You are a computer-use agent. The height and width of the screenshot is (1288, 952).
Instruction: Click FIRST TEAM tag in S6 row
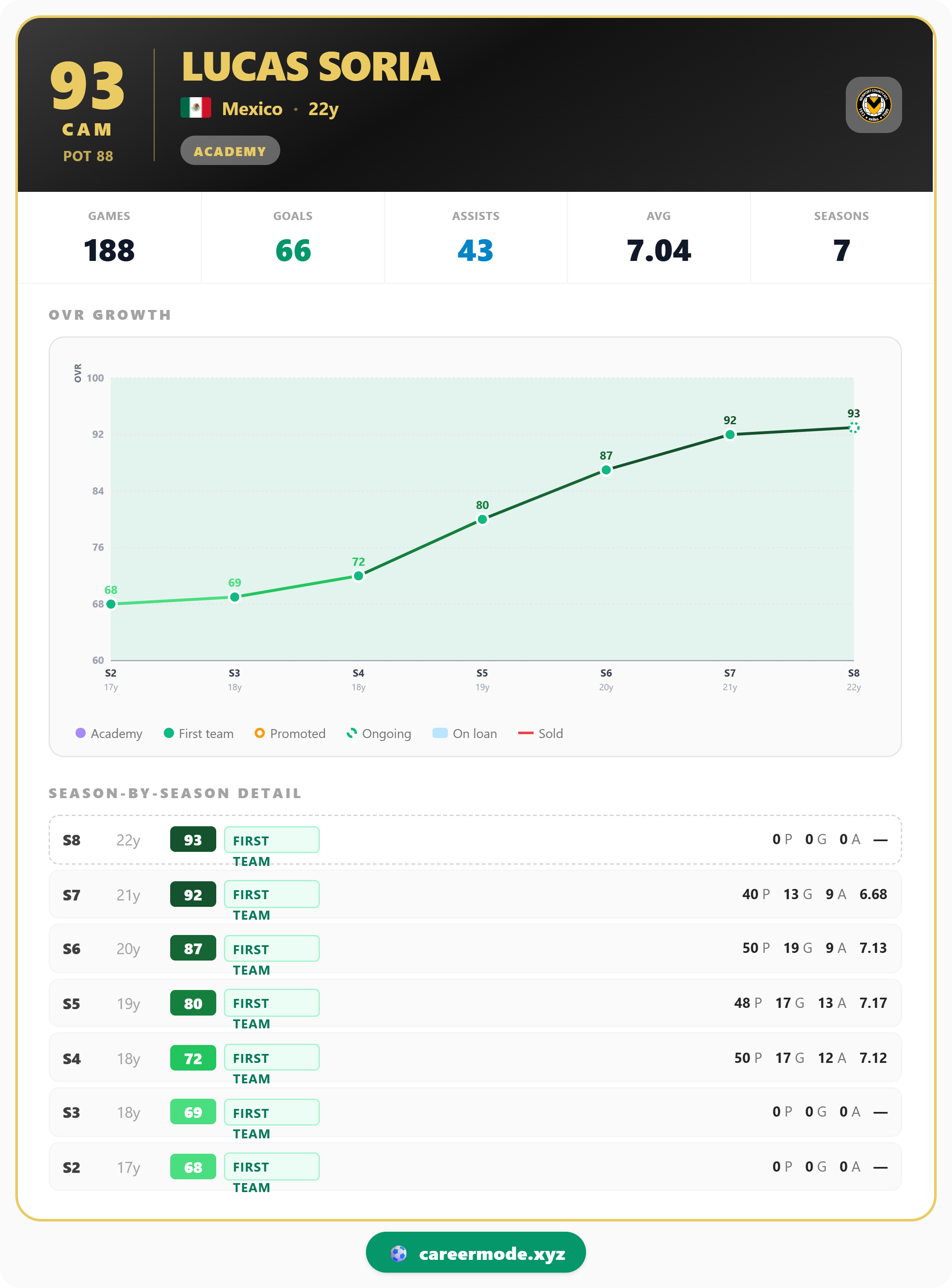272,949
